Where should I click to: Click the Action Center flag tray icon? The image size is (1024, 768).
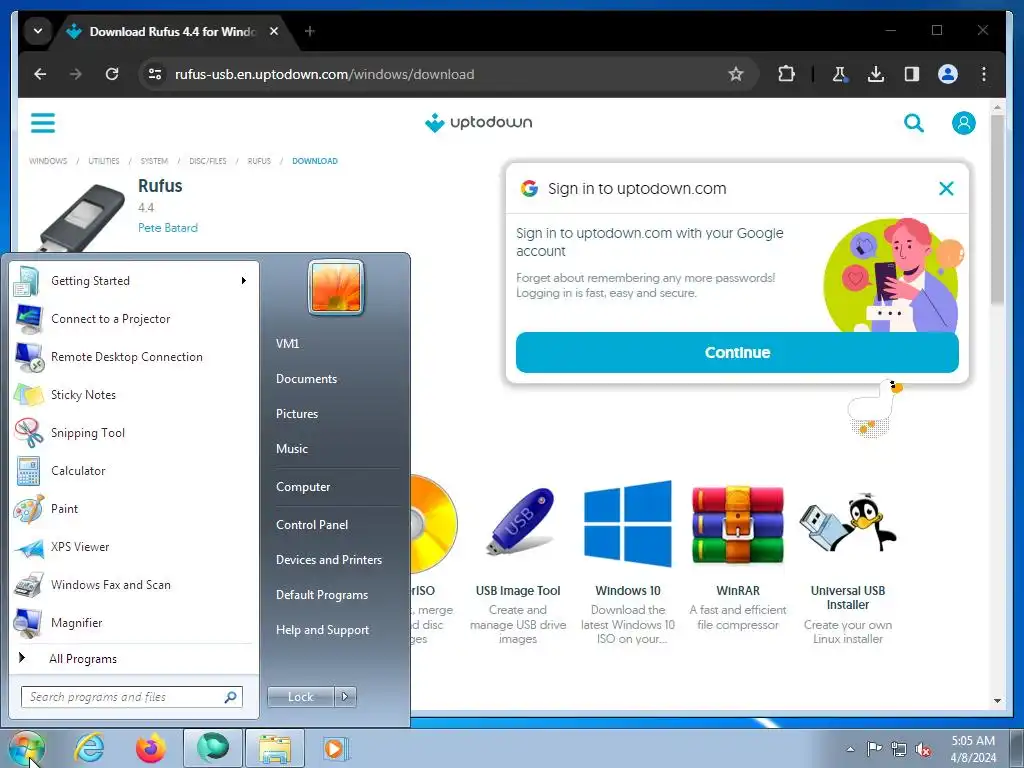(874, 749)
